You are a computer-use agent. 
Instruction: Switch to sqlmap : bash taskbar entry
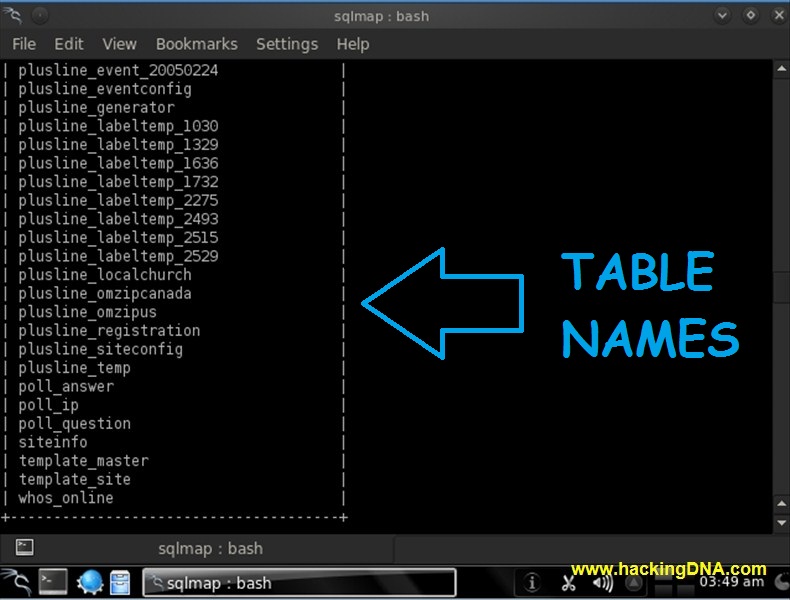tap(299, 583)
